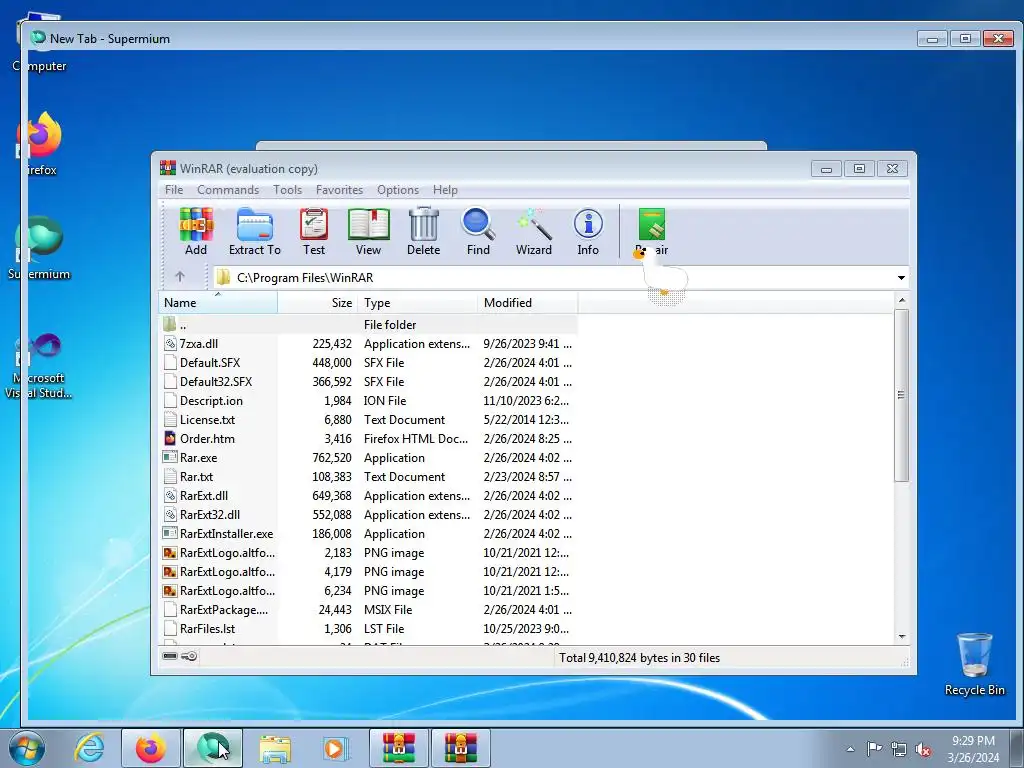Sort files by Type column
The width and height of the screenshot is (1024, 768).
pos(417,302)
